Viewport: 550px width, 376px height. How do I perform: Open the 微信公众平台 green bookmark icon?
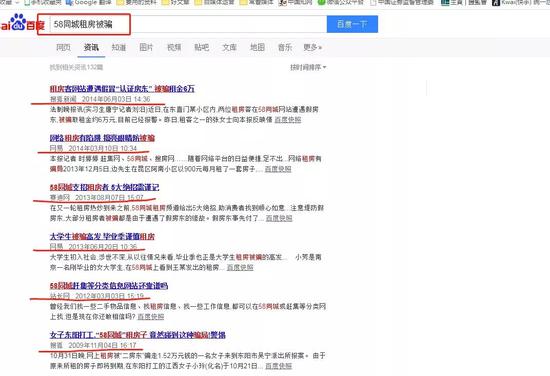pos(321,2)
